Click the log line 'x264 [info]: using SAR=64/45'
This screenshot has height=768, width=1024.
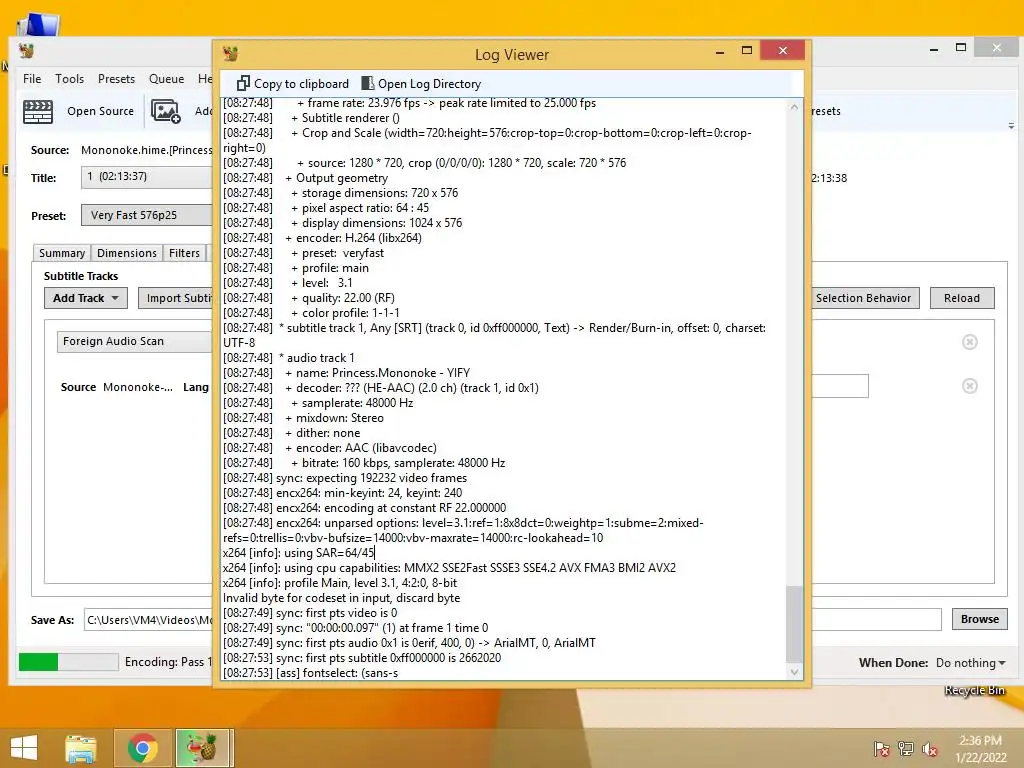point(299,553)
